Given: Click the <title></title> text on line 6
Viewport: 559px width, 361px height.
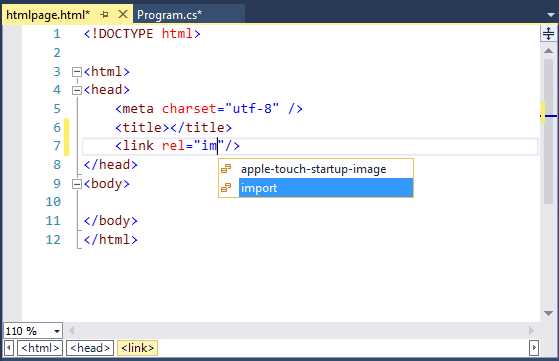Looking at the screenshot, I should click(x=173, y=127).
